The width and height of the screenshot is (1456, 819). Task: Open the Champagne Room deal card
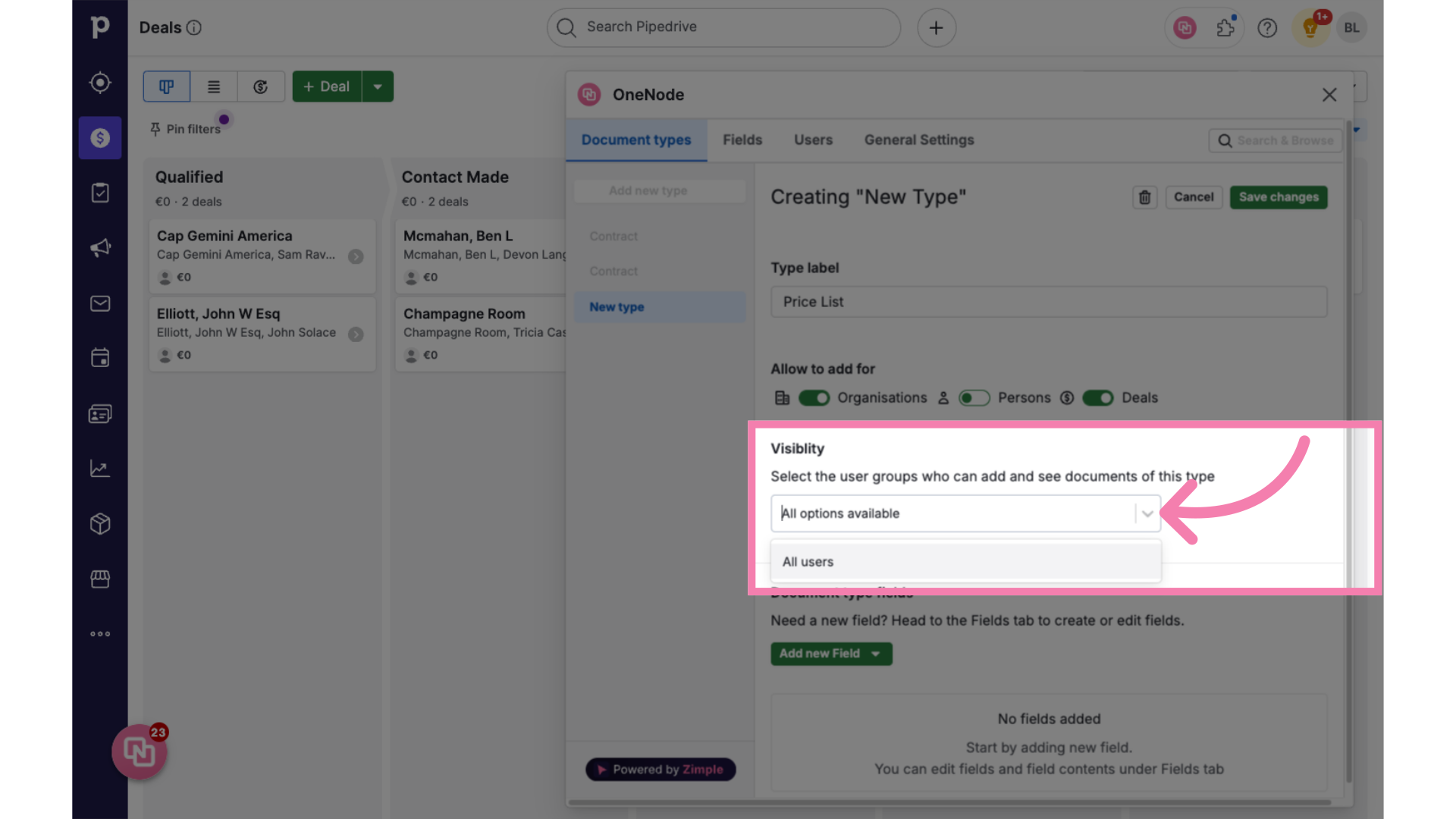pyautogui.click(x=480, y=334)
